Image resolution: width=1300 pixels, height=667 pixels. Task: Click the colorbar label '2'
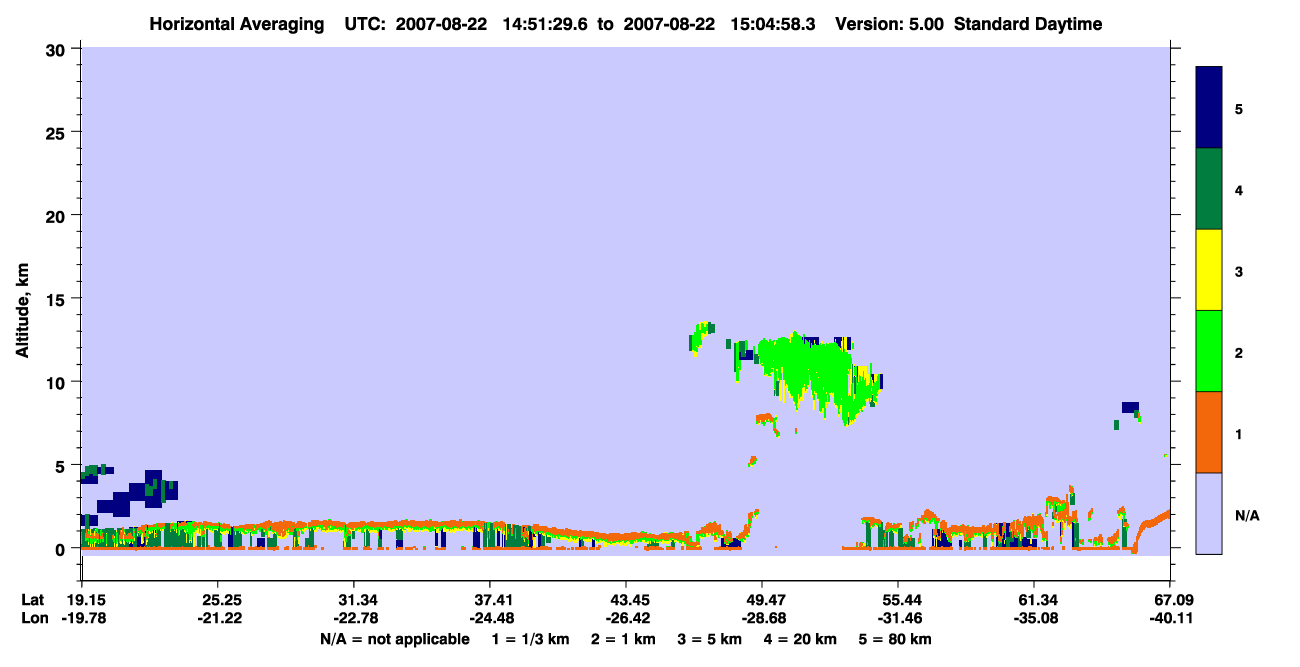(x=1239, y=352)
